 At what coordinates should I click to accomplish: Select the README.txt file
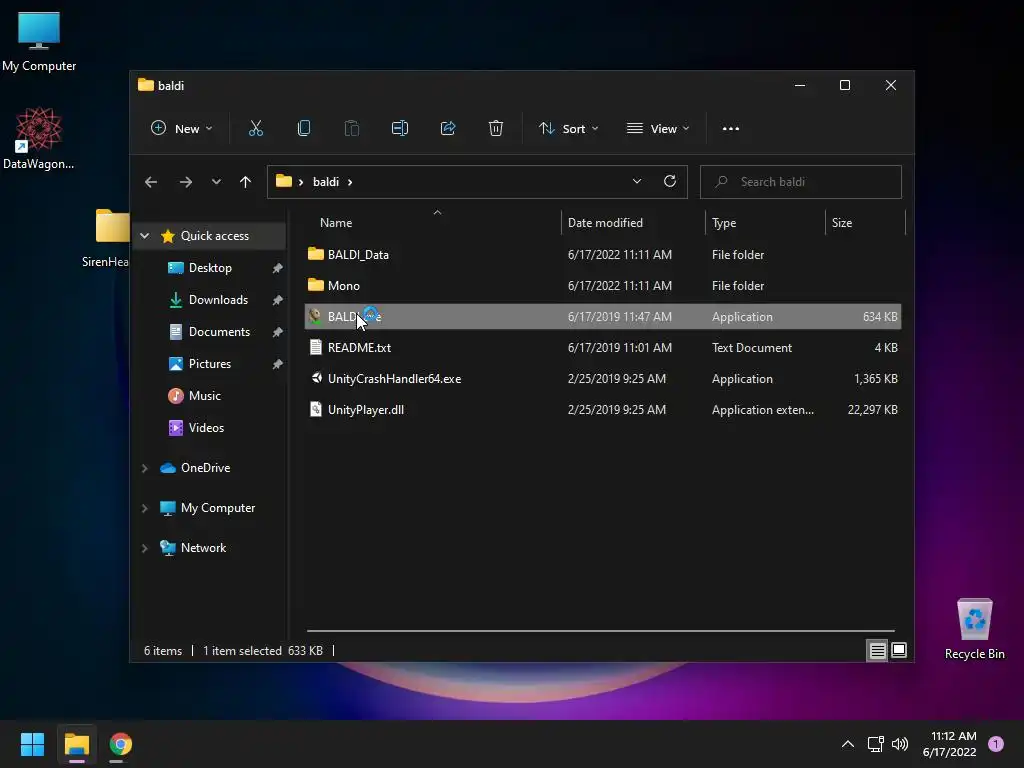(602, 347)
